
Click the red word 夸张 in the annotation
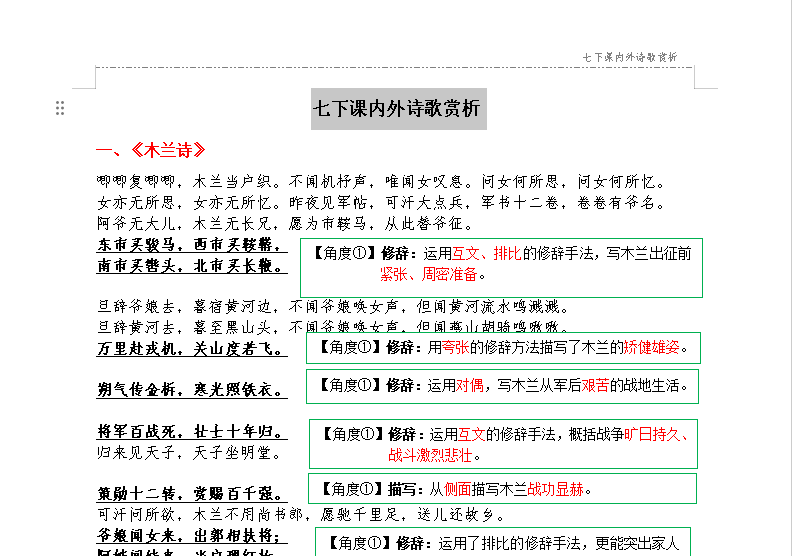pyautogui.click(x=456, y=347)
